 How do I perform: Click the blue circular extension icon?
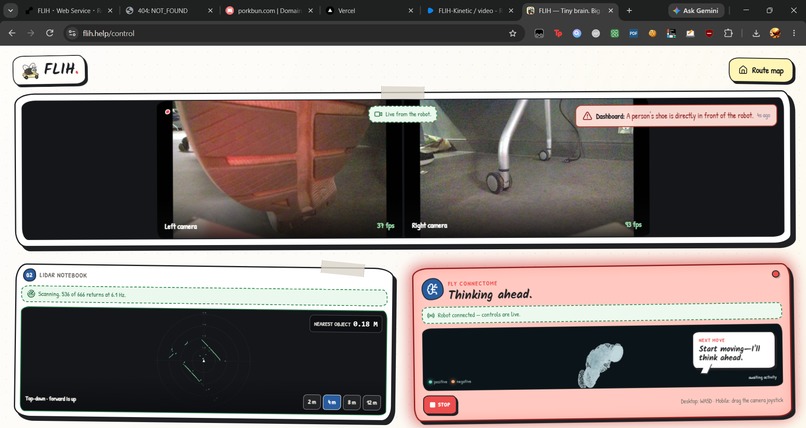(x=577, y=33)
